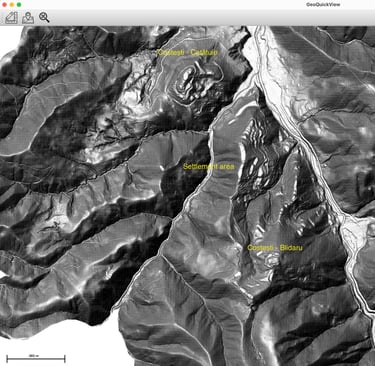This screenshot has width=375, height=366.
Task: Click the scale bar on the map
Action: (x=36, y=359)
